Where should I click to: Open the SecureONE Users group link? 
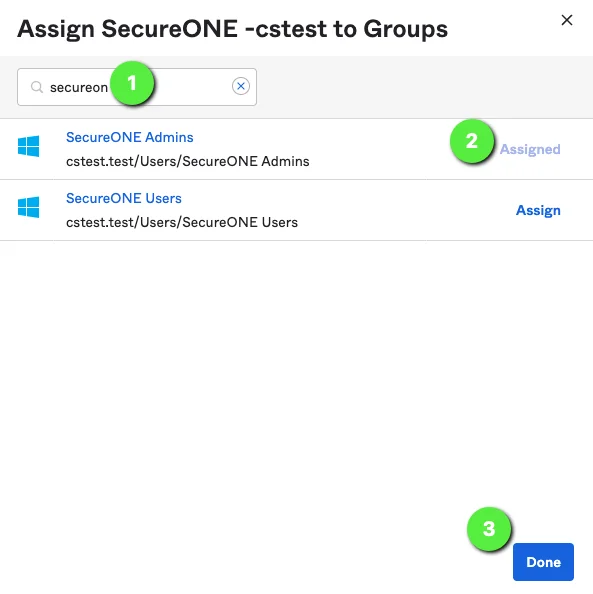point(124,199)
